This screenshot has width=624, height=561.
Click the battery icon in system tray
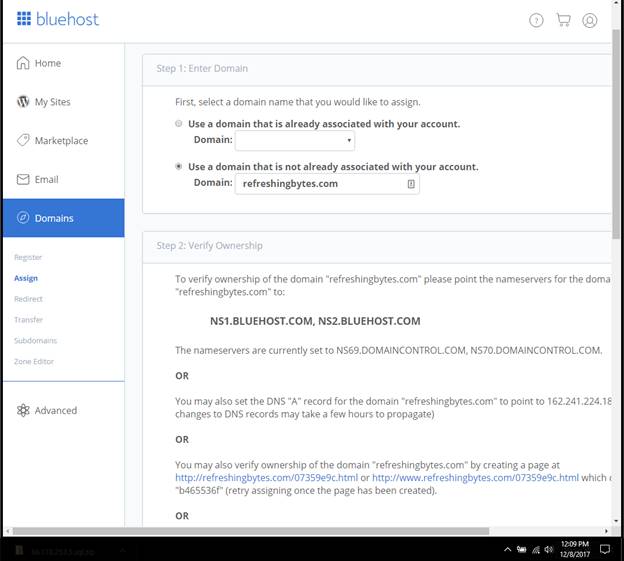[x=521, y=549]
